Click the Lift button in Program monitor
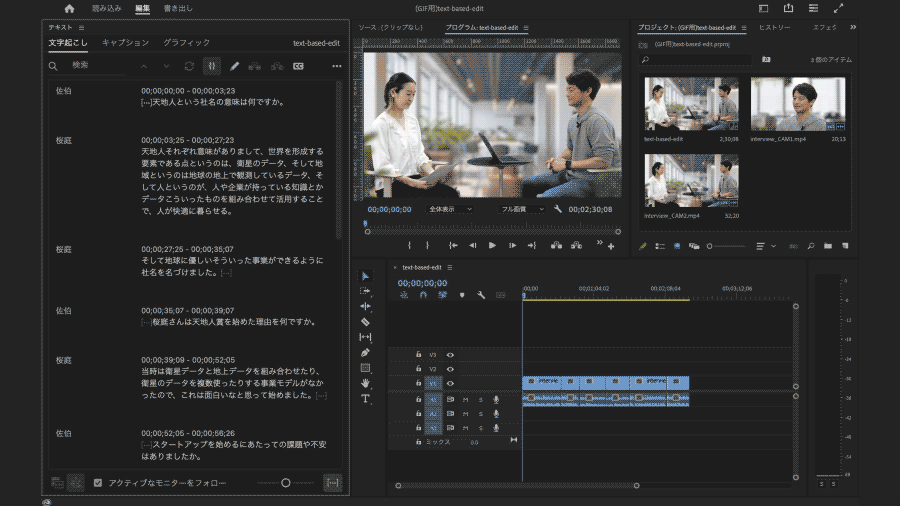 coord(556,246)
